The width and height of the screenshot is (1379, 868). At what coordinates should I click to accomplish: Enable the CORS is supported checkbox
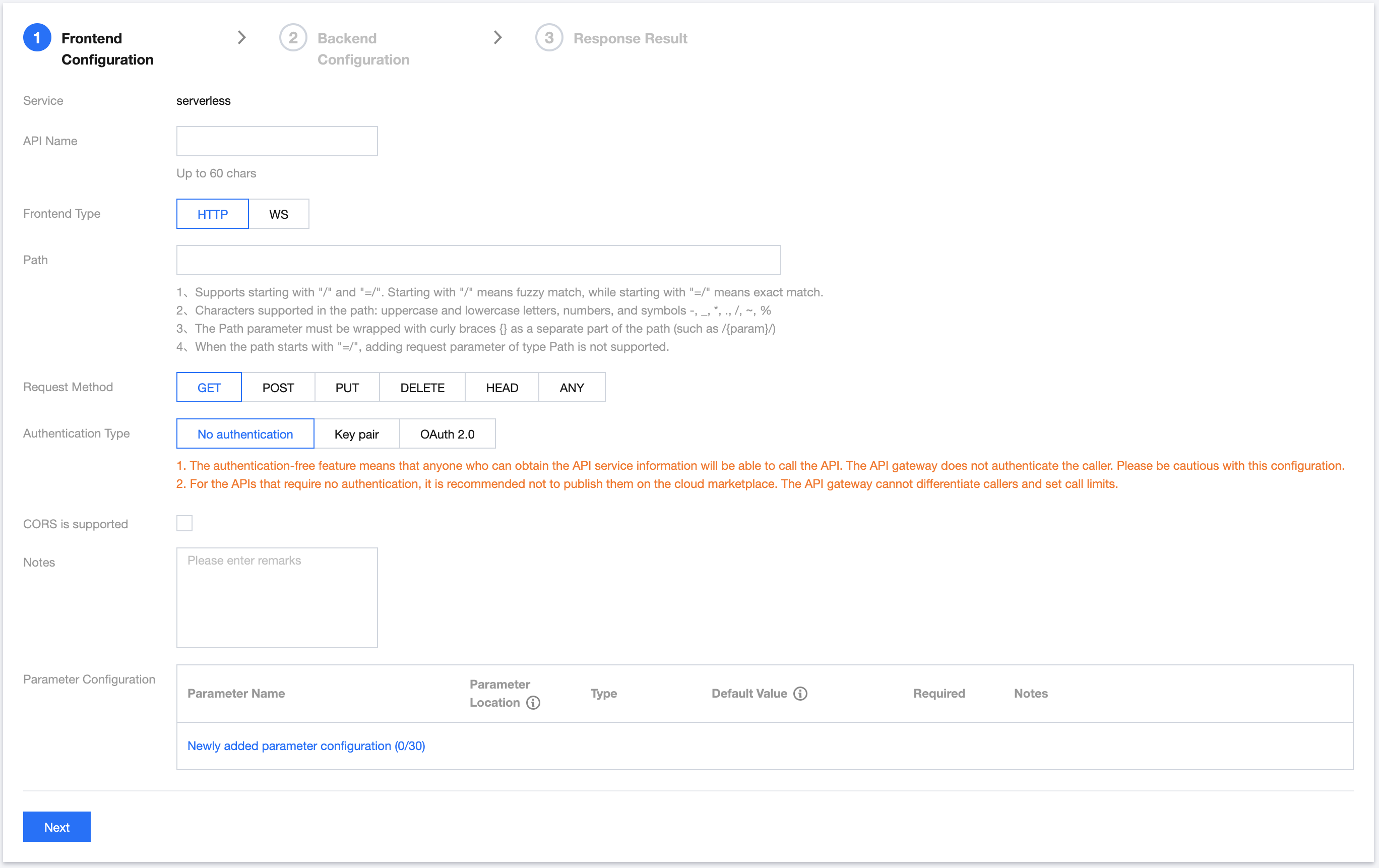point(184,523)
